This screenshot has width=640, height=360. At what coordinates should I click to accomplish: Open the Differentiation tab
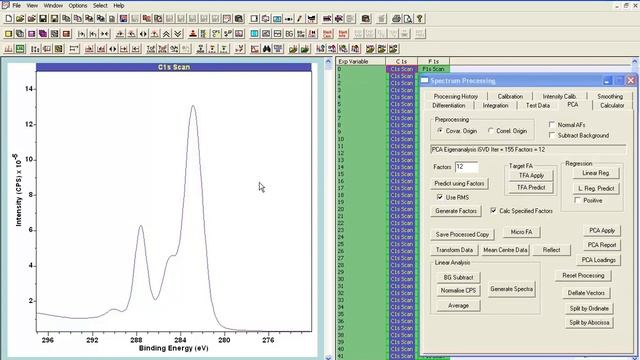(x=449, y=105)
